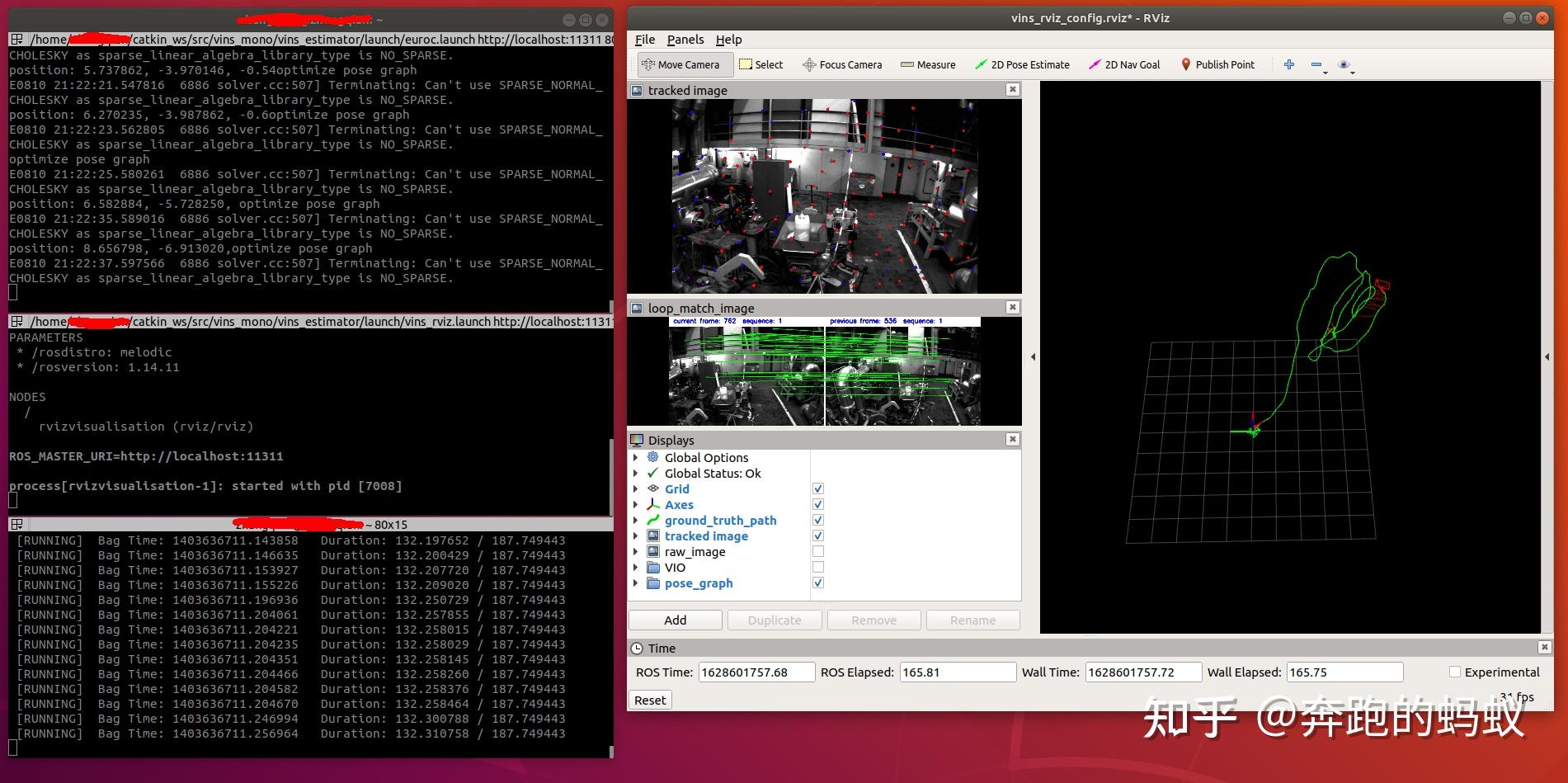
Task: Disable the Grid display checkbox
Action: click(818, 488)
